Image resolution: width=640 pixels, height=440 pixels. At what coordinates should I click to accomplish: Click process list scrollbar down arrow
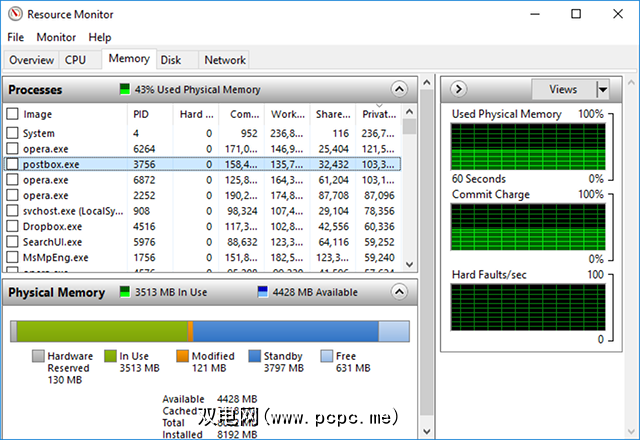[410, 264]
